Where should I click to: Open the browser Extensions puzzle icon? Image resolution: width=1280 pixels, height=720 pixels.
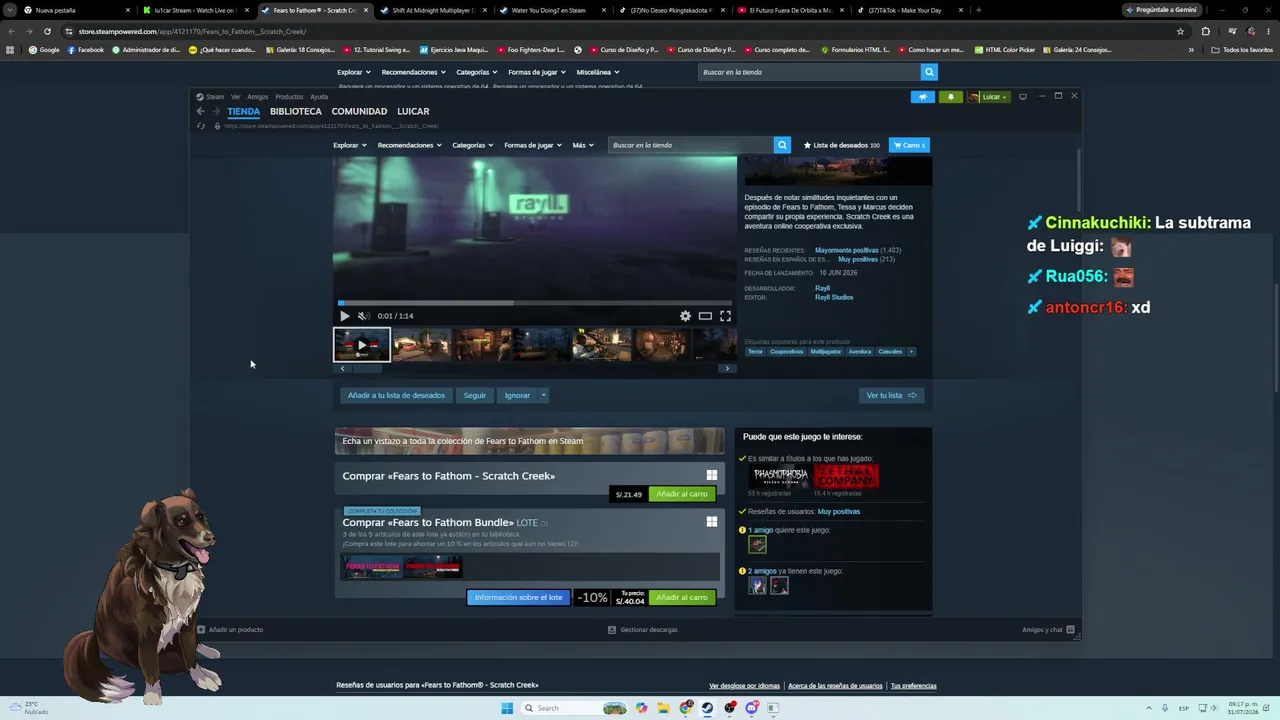point(1205,31)
